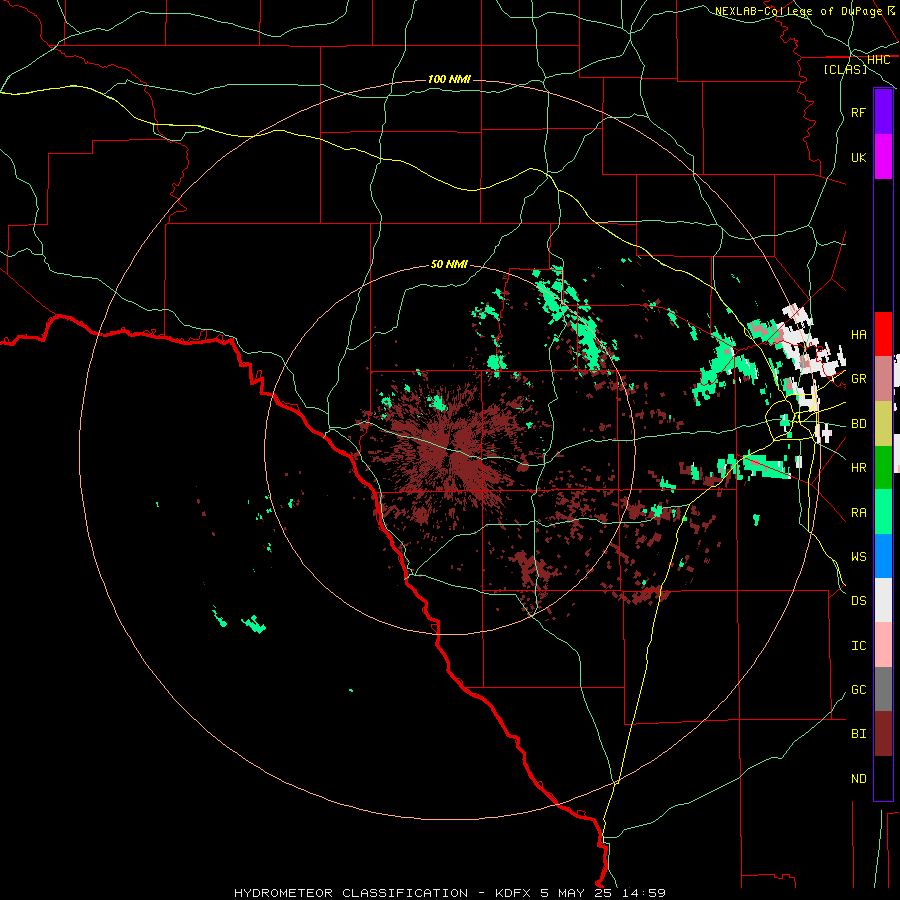Click the 50 NMI range ring label
The width and height of the screenshot is (900, 900).
pyautogui.click(x=449, y=264)
